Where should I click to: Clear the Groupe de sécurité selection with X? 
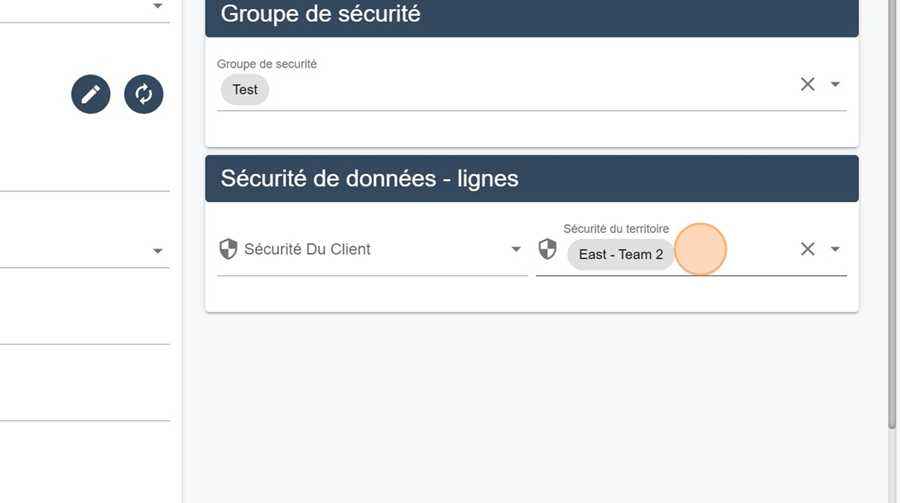click(808, 84)
